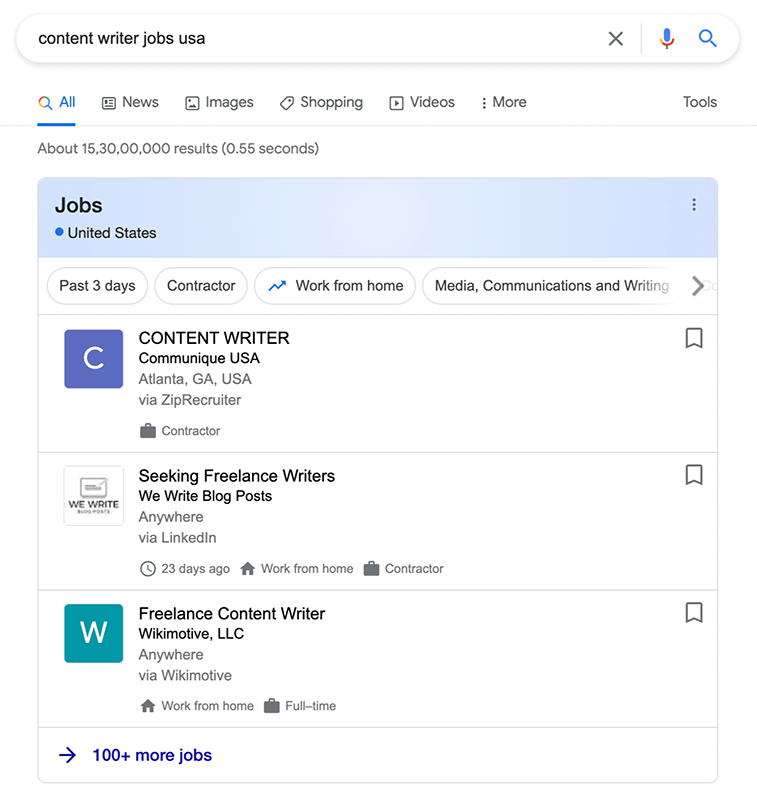Click the We Write Blog Posts logo
Image resolution: width=757 pixels, height=801 pixels.
94,496
